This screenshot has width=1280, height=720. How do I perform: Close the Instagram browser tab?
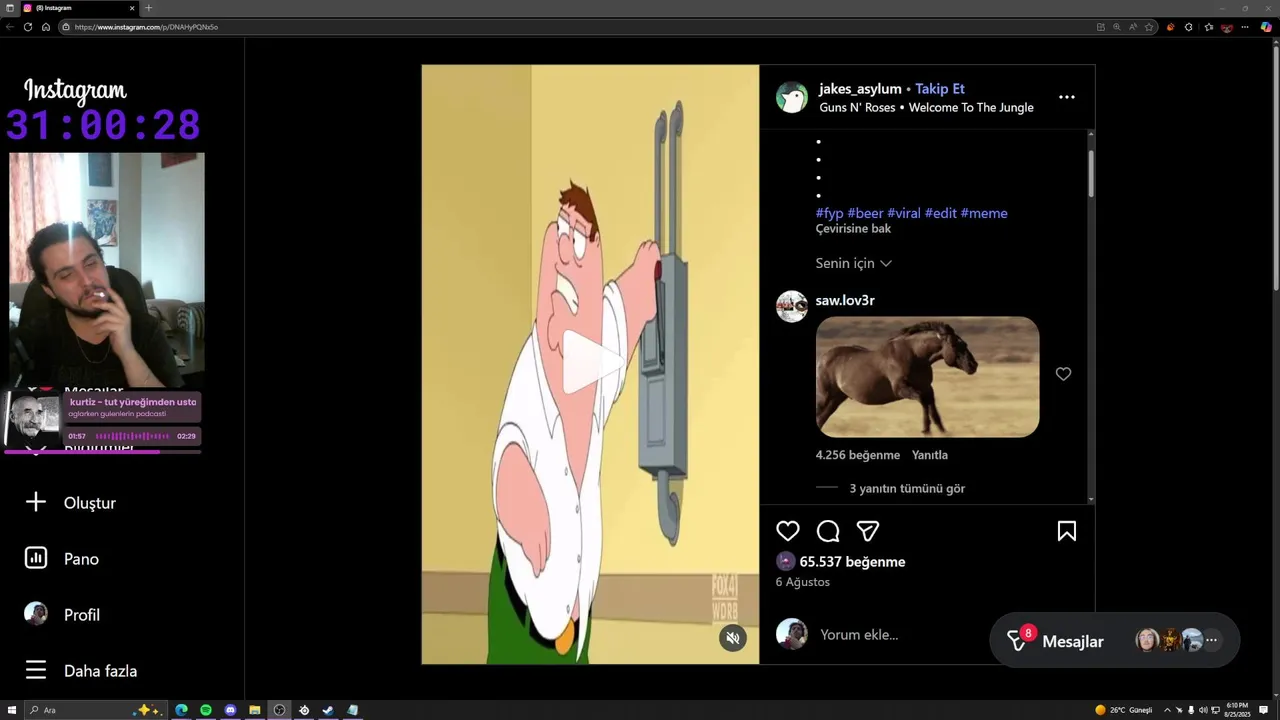(x=132, y=8)
